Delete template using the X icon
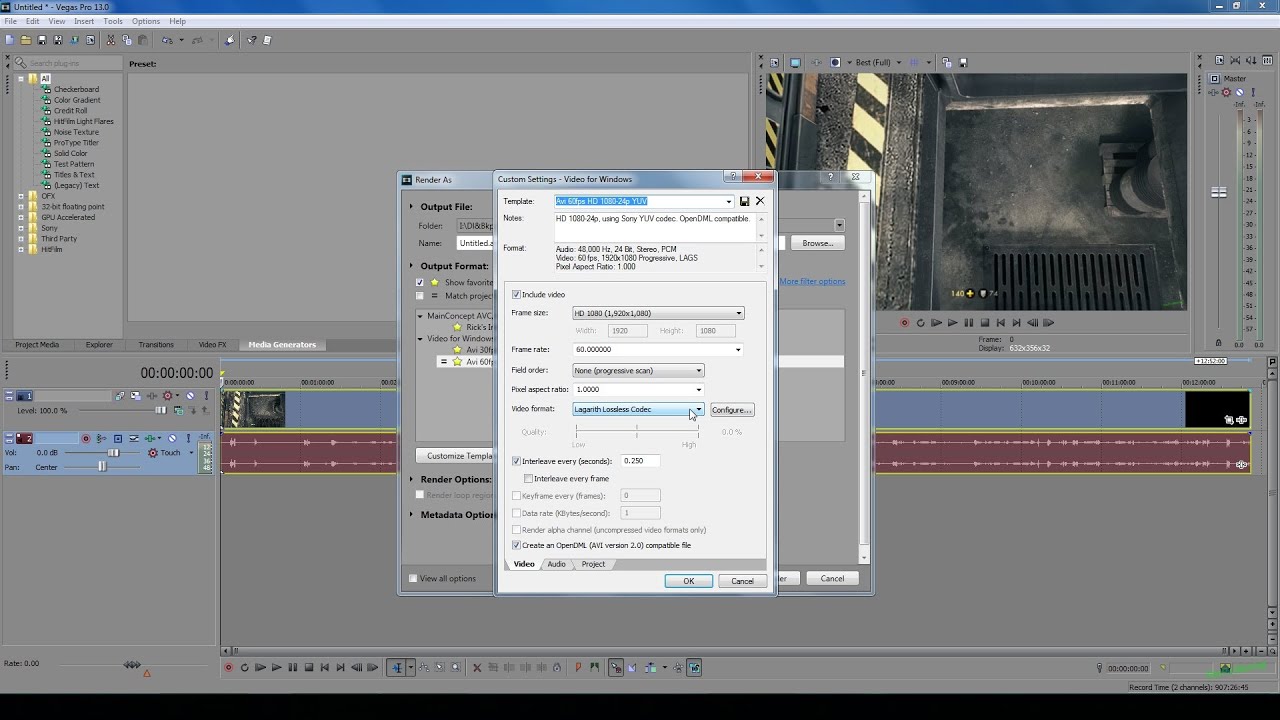The width and height of the screenshot is (1280, 720). 760,201
